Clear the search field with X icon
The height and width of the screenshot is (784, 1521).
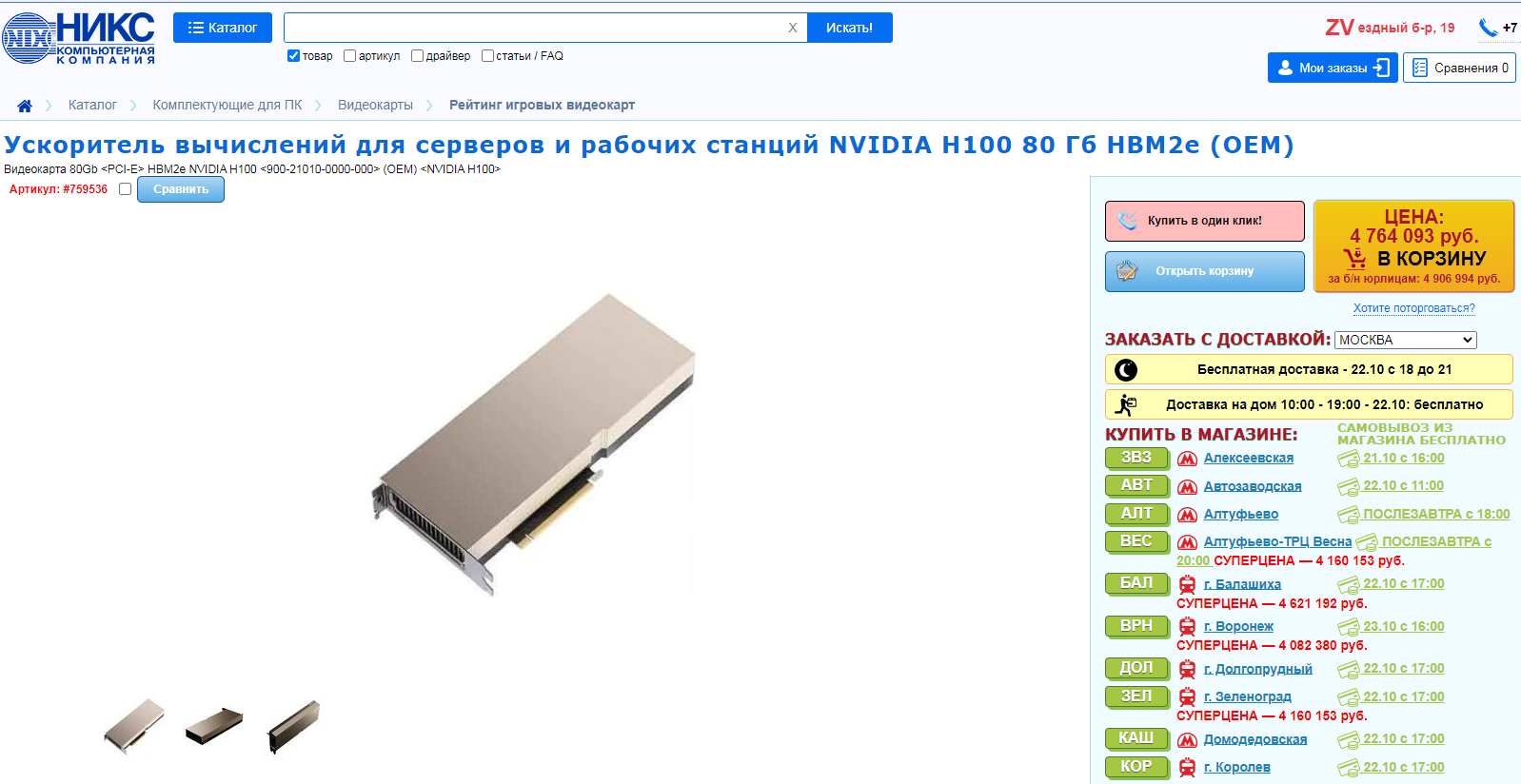pyautogui.click(x=793, y=28)
